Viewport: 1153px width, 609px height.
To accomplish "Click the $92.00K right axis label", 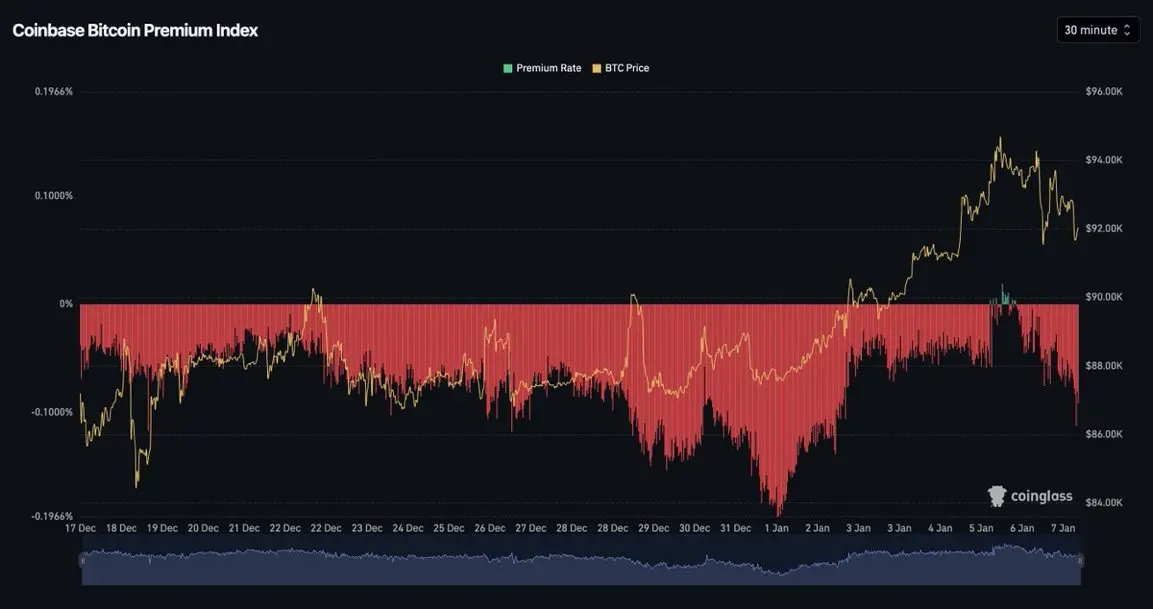I will pyautogui.click(x=1104, y=228).
